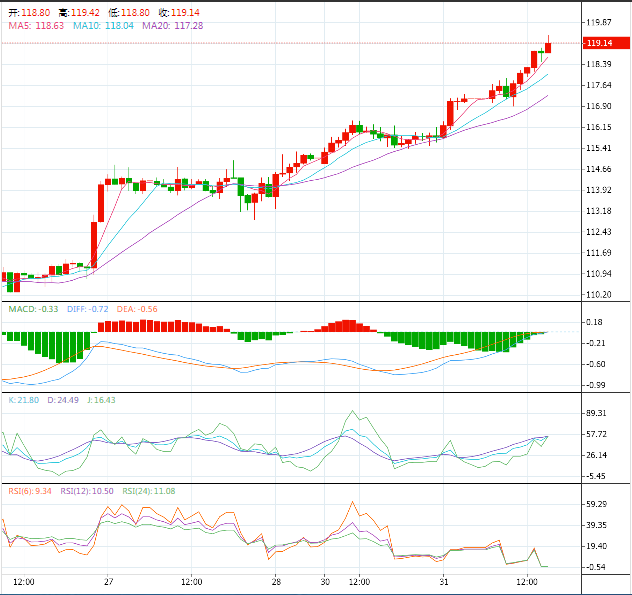
Task: Select the RSI(12) indicator label
Action: [x=88, y=491]
